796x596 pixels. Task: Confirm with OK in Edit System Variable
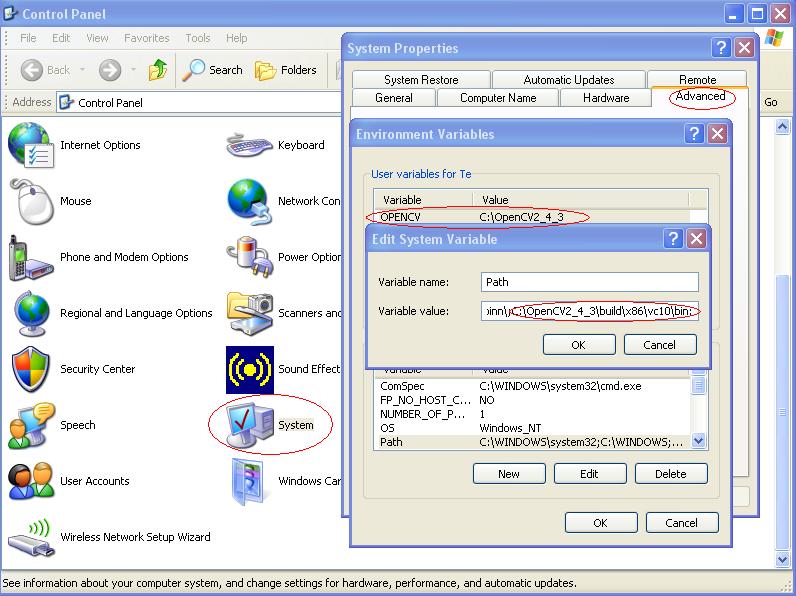(579, 345)
